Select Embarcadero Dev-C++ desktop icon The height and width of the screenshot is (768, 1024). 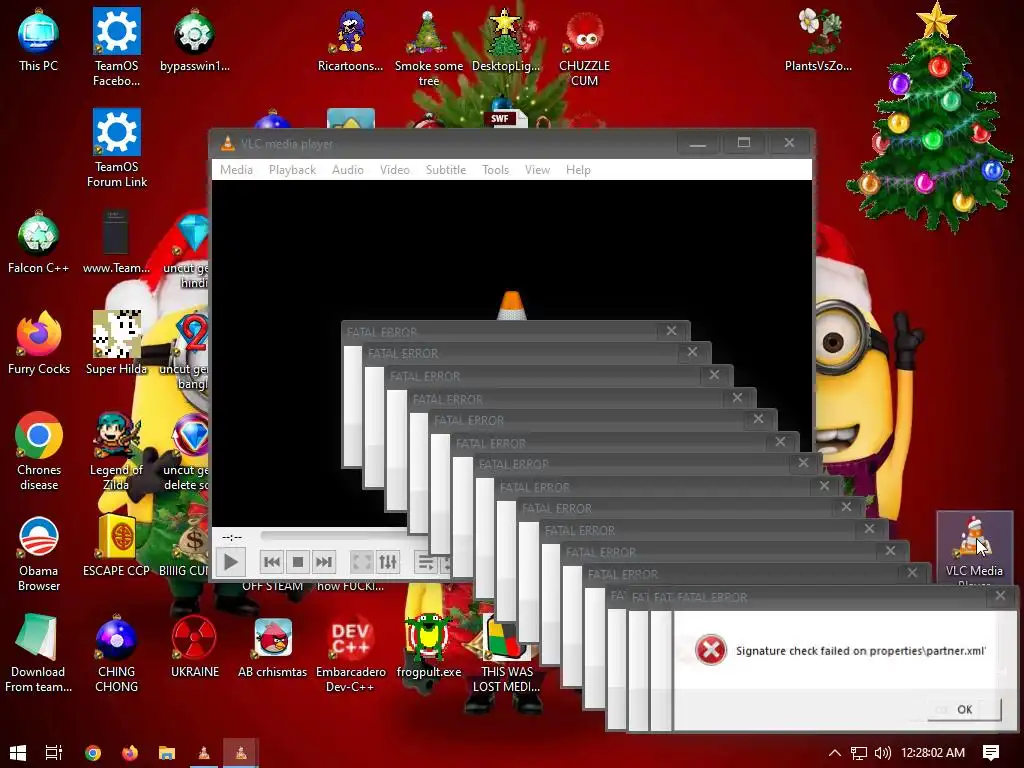pos(350,653)
